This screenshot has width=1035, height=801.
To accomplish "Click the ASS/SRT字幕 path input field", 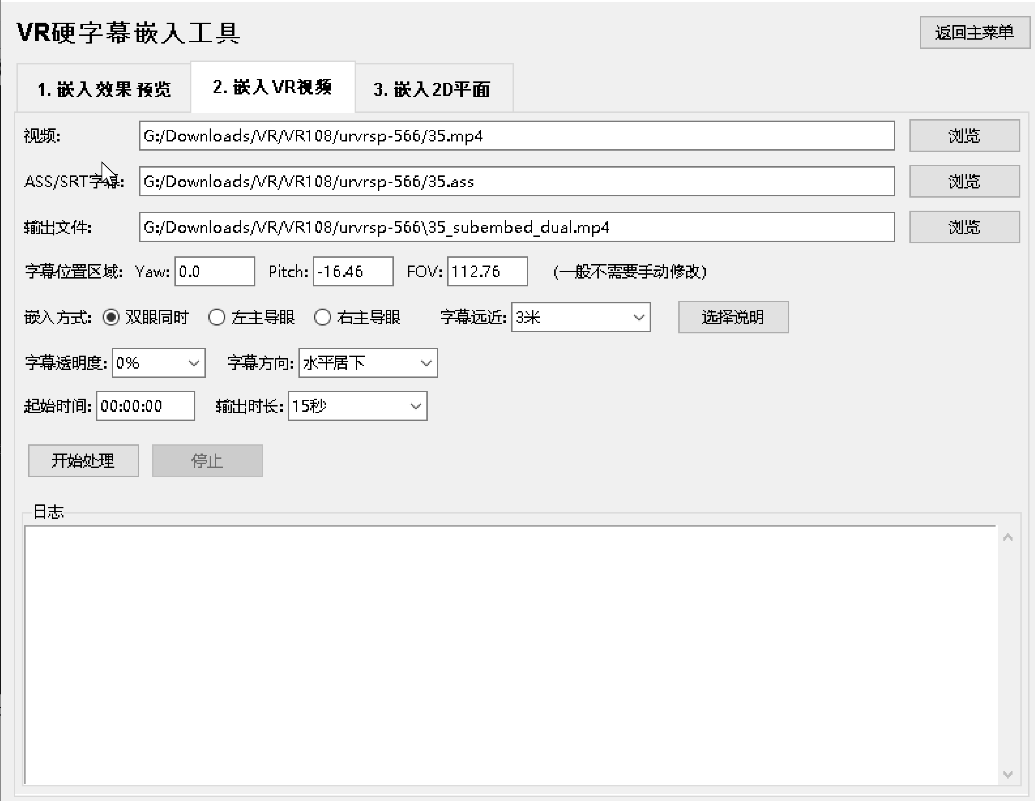I will coord(517,182).
